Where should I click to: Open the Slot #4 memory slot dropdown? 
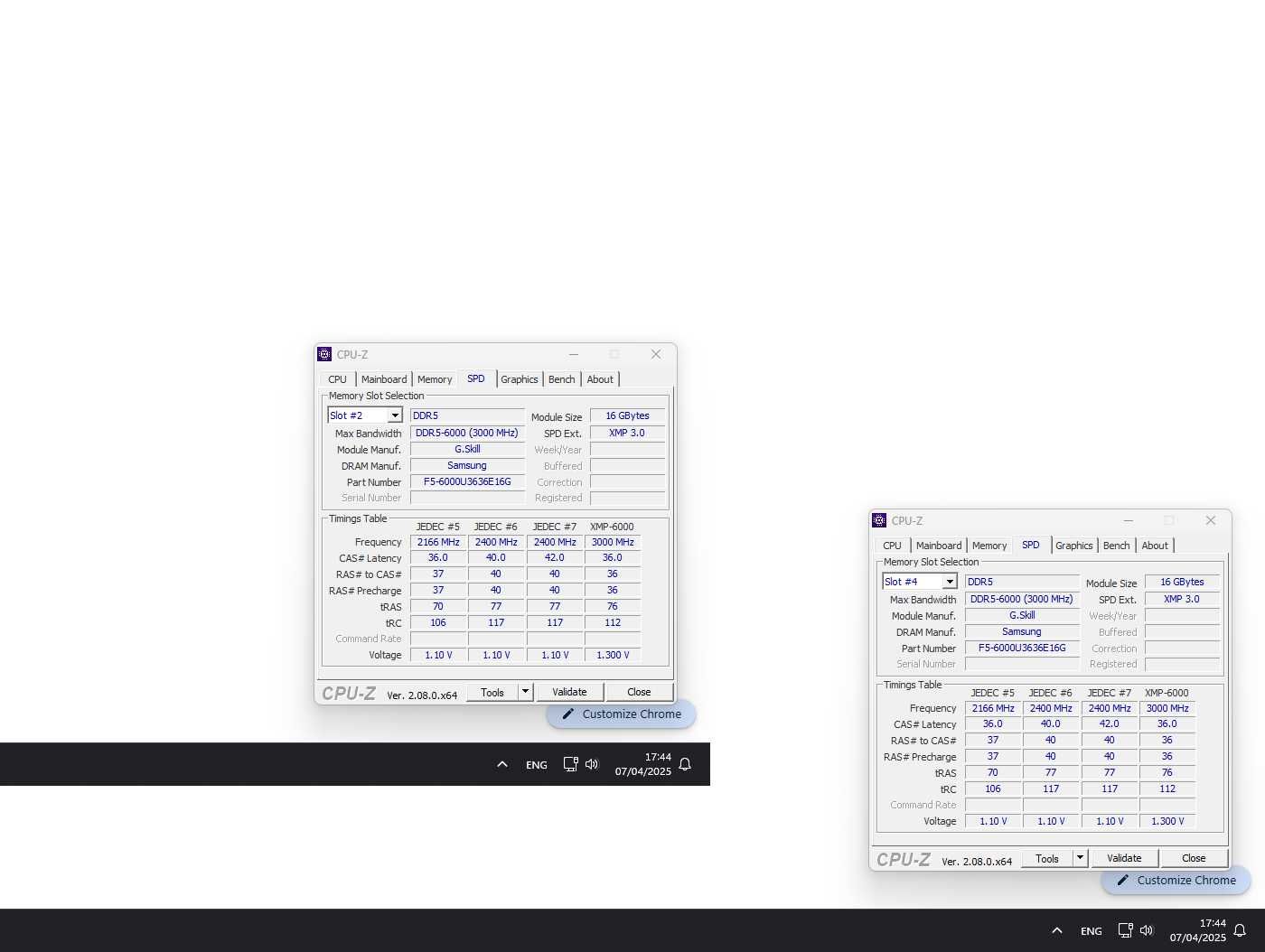[950, 582]
